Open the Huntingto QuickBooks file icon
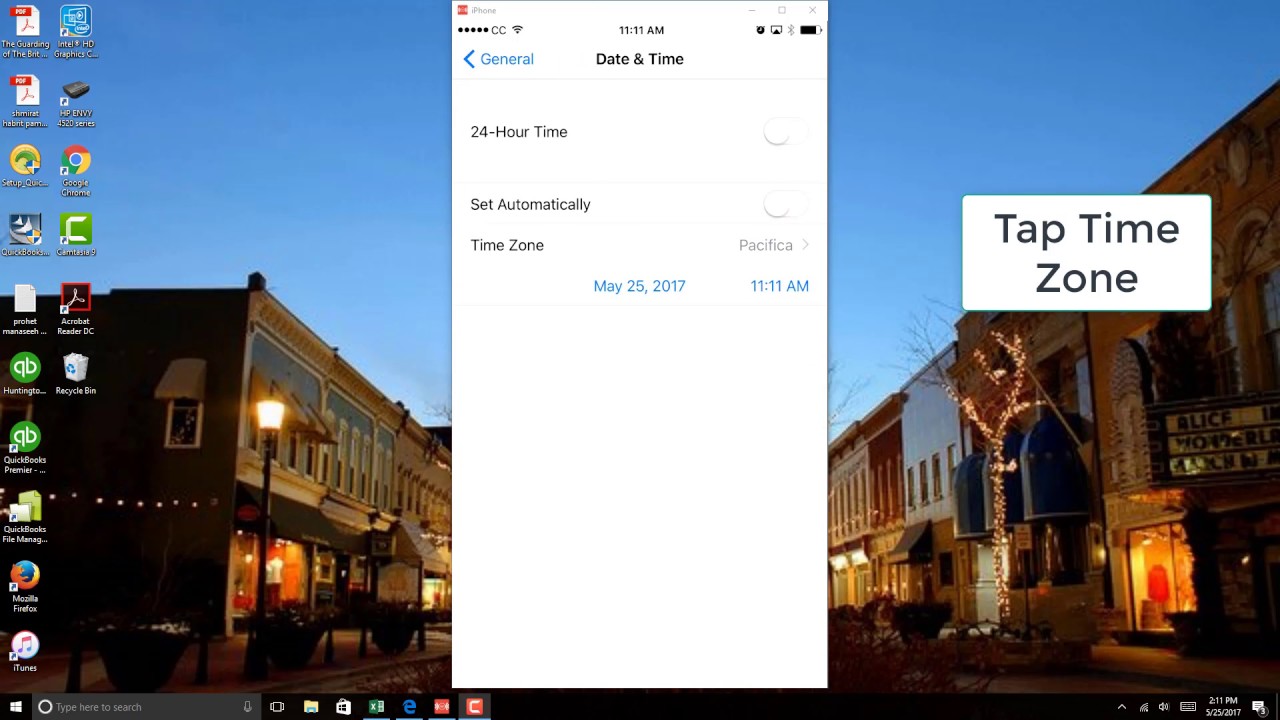The width and height of the screenshot is (1280, 720). coord(25,374)
